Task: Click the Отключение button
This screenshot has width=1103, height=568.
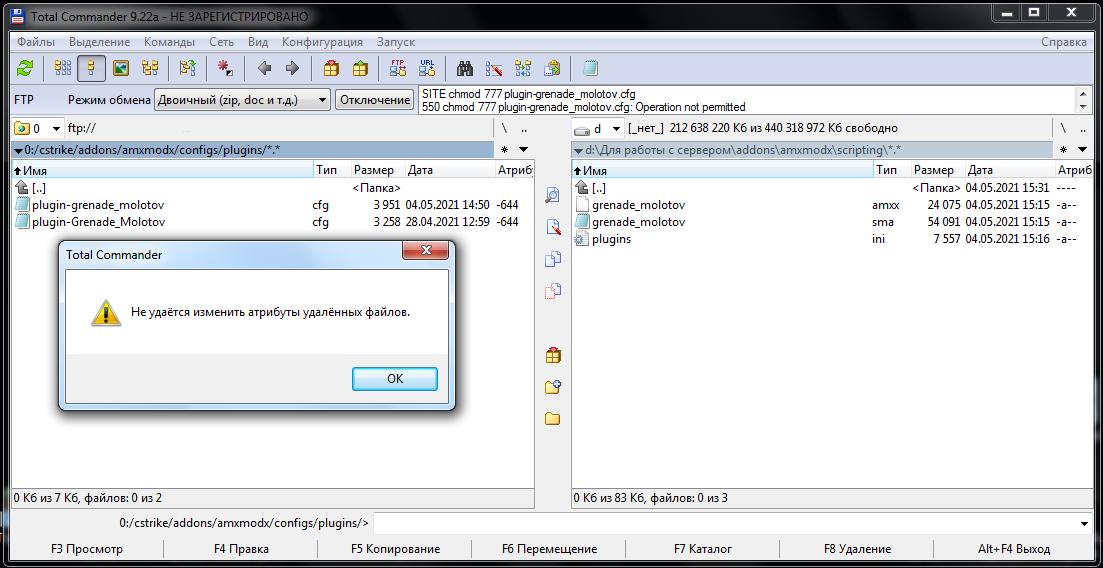Action: point(374,100)
